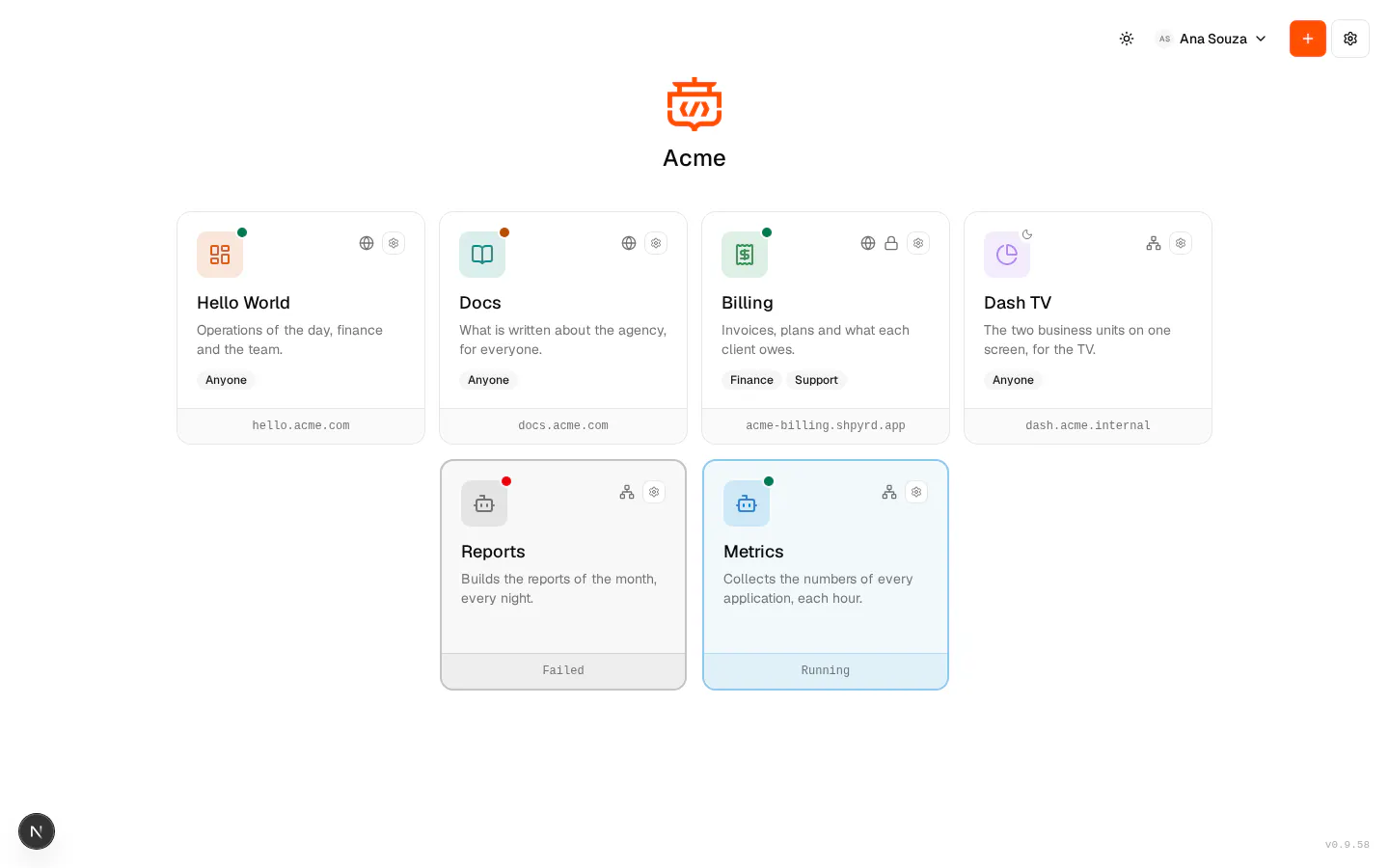Screen dimensions: 1389x868
Task: Click the network icon on Dash TV card
Action: coord(1154,243)
